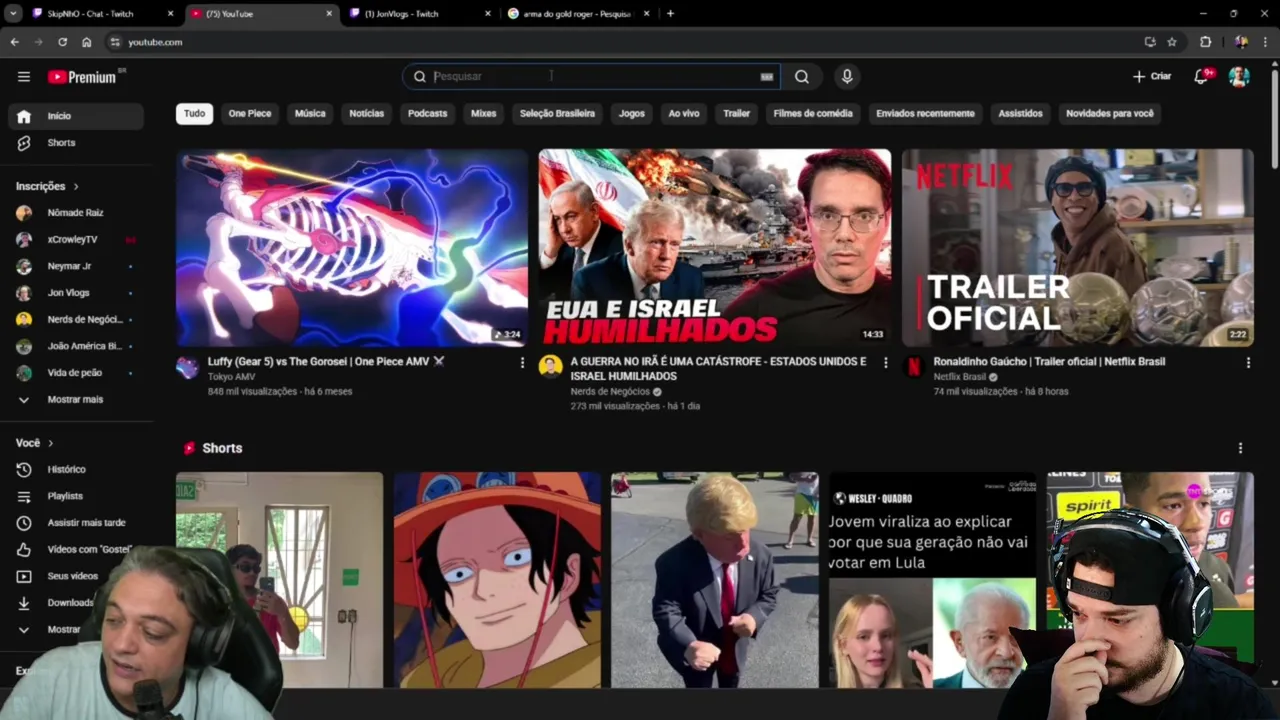Open Netflix Brasil channel avatar

click(x=913, y=367)
